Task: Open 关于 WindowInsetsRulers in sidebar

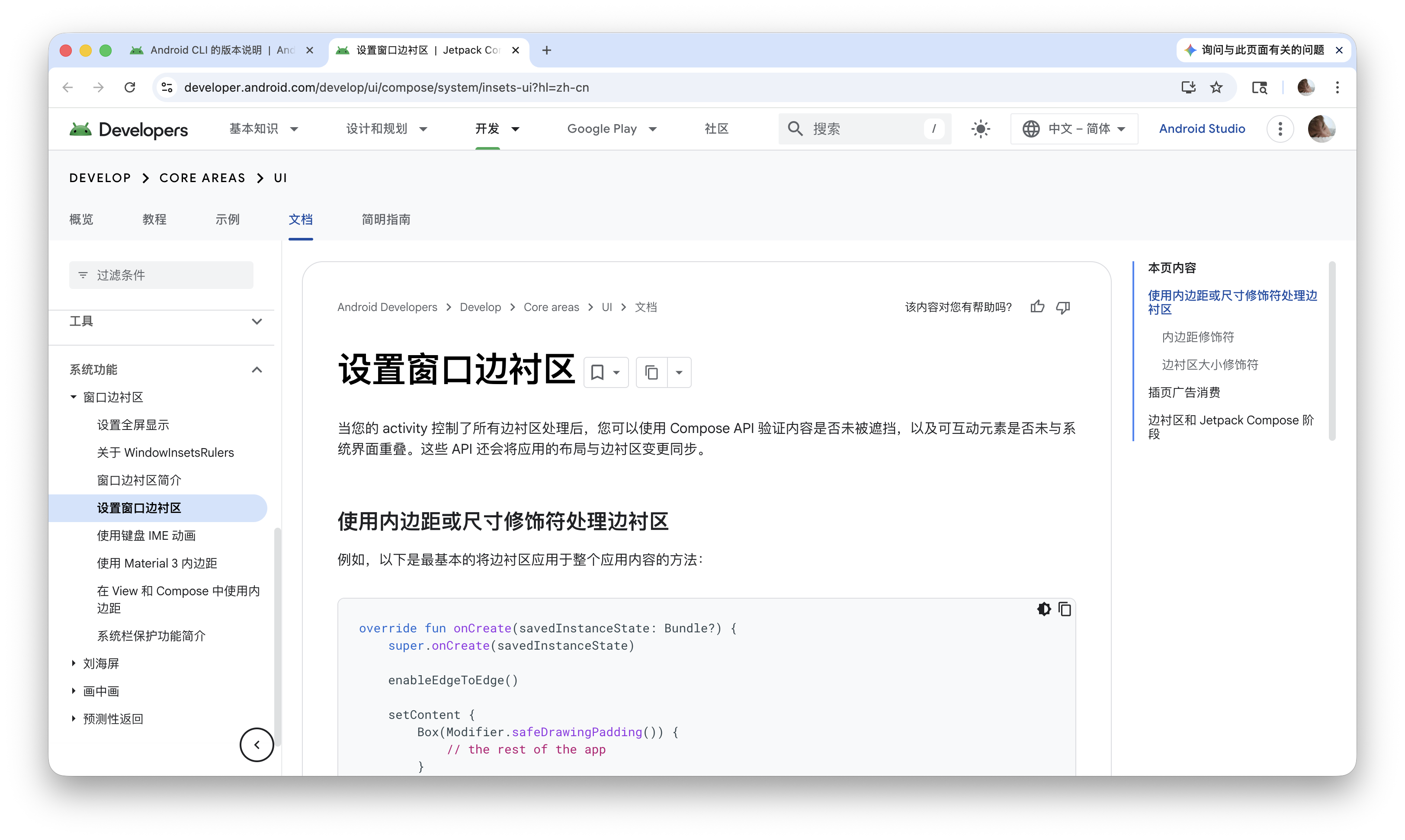Action: (x=165, y=453)
